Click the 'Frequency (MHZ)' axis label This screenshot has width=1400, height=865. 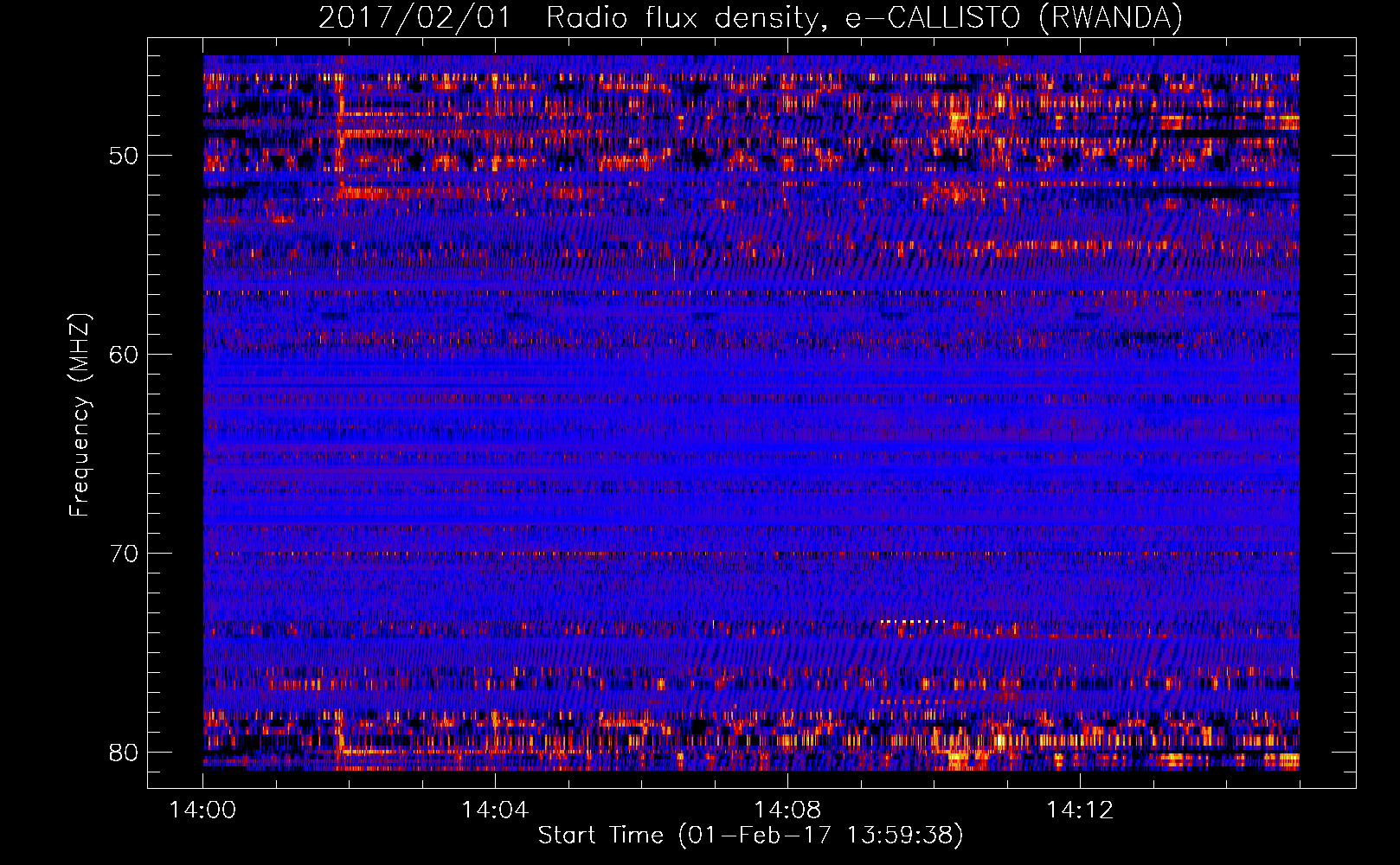80,415
